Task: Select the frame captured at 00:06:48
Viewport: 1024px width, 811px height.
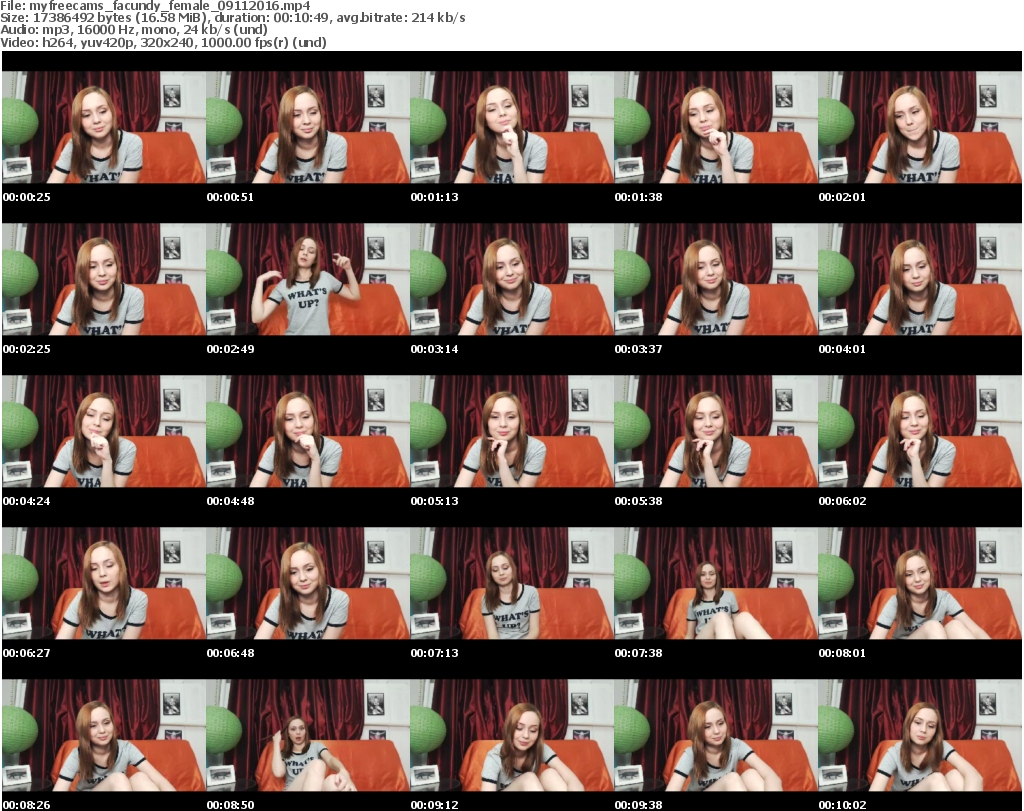Action: [308, 584]
